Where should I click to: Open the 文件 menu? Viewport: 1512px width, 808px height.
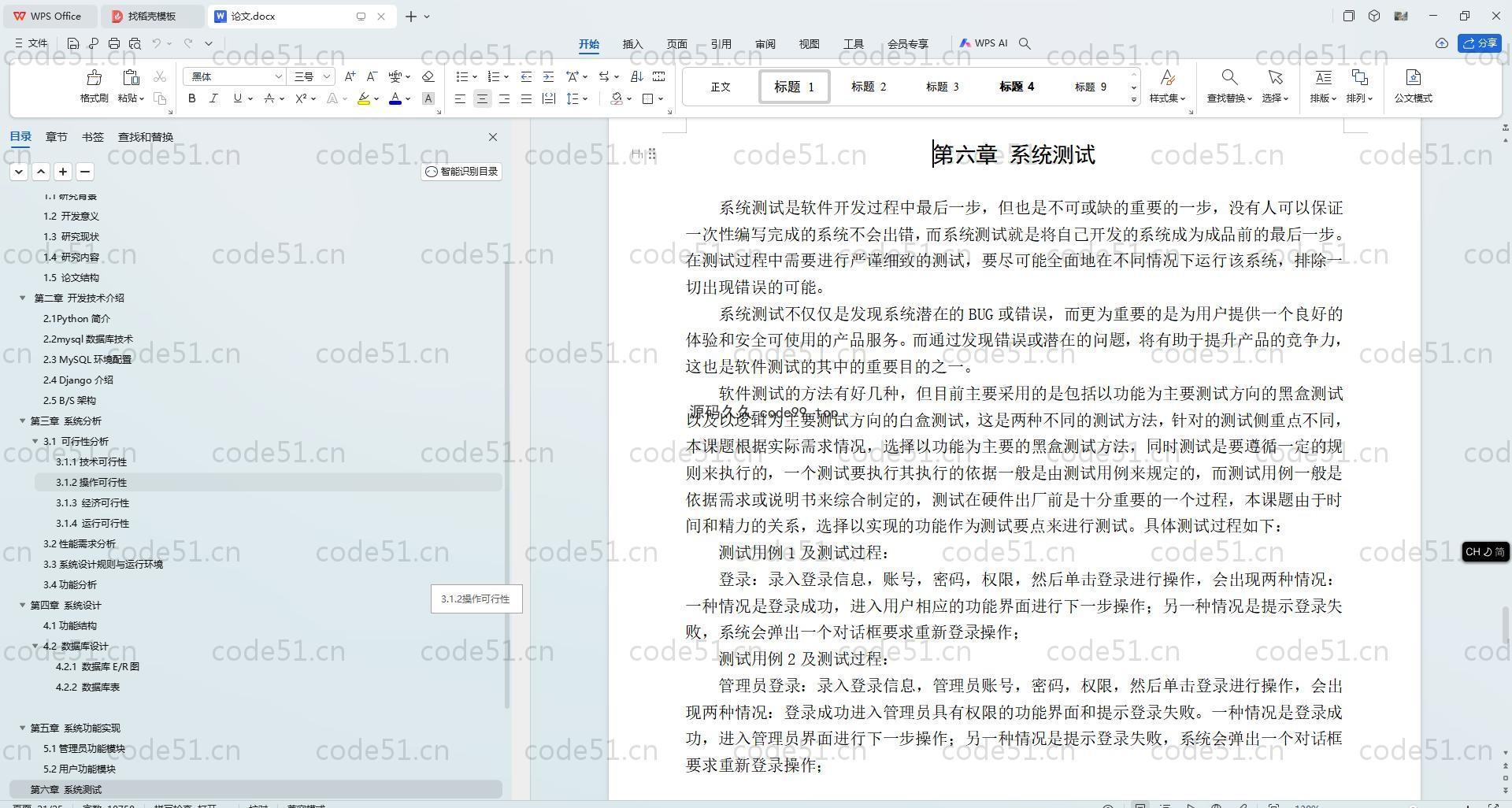[31, 43]
